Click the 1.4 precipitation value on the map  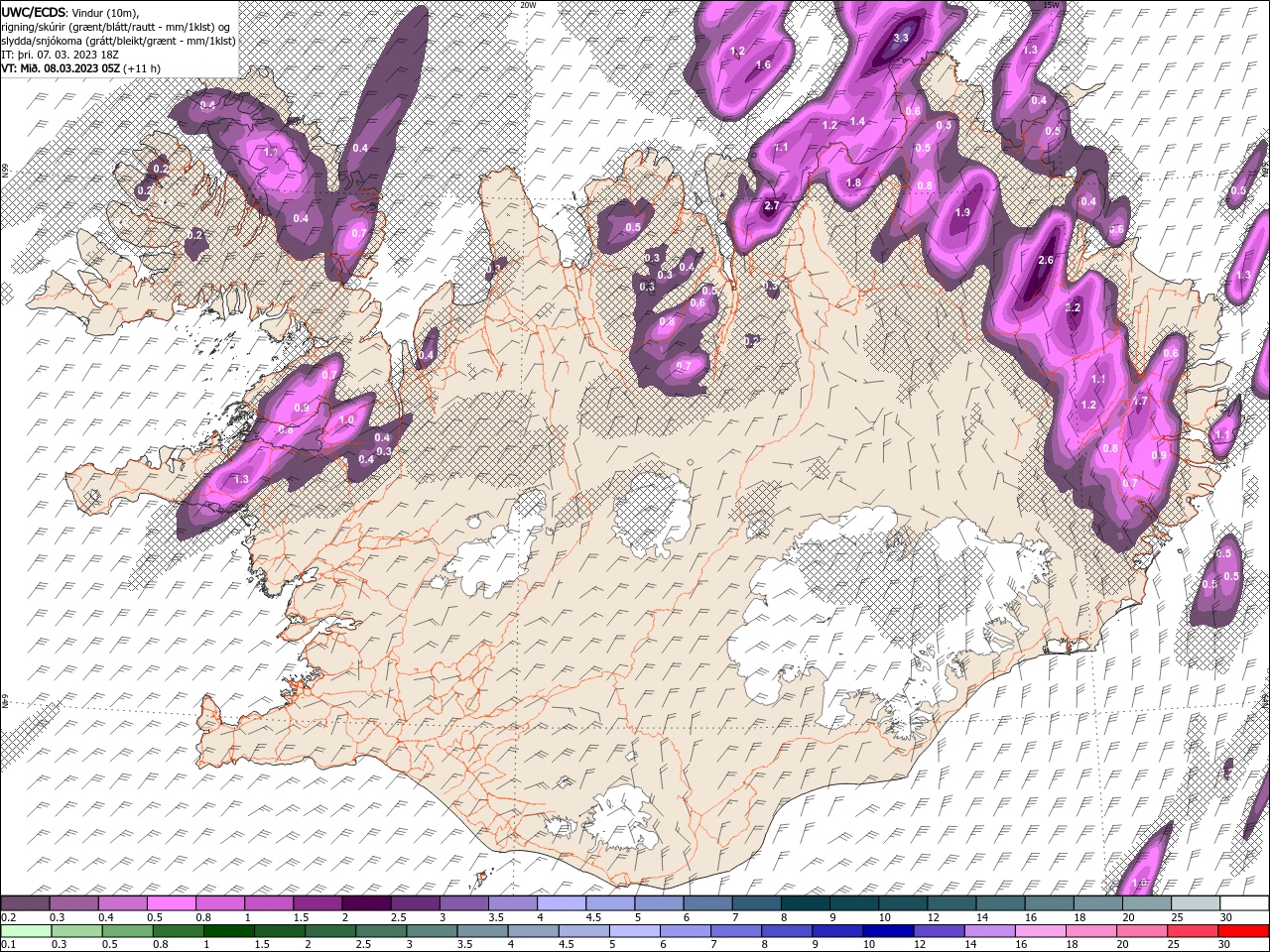click(x=858, y=121)
